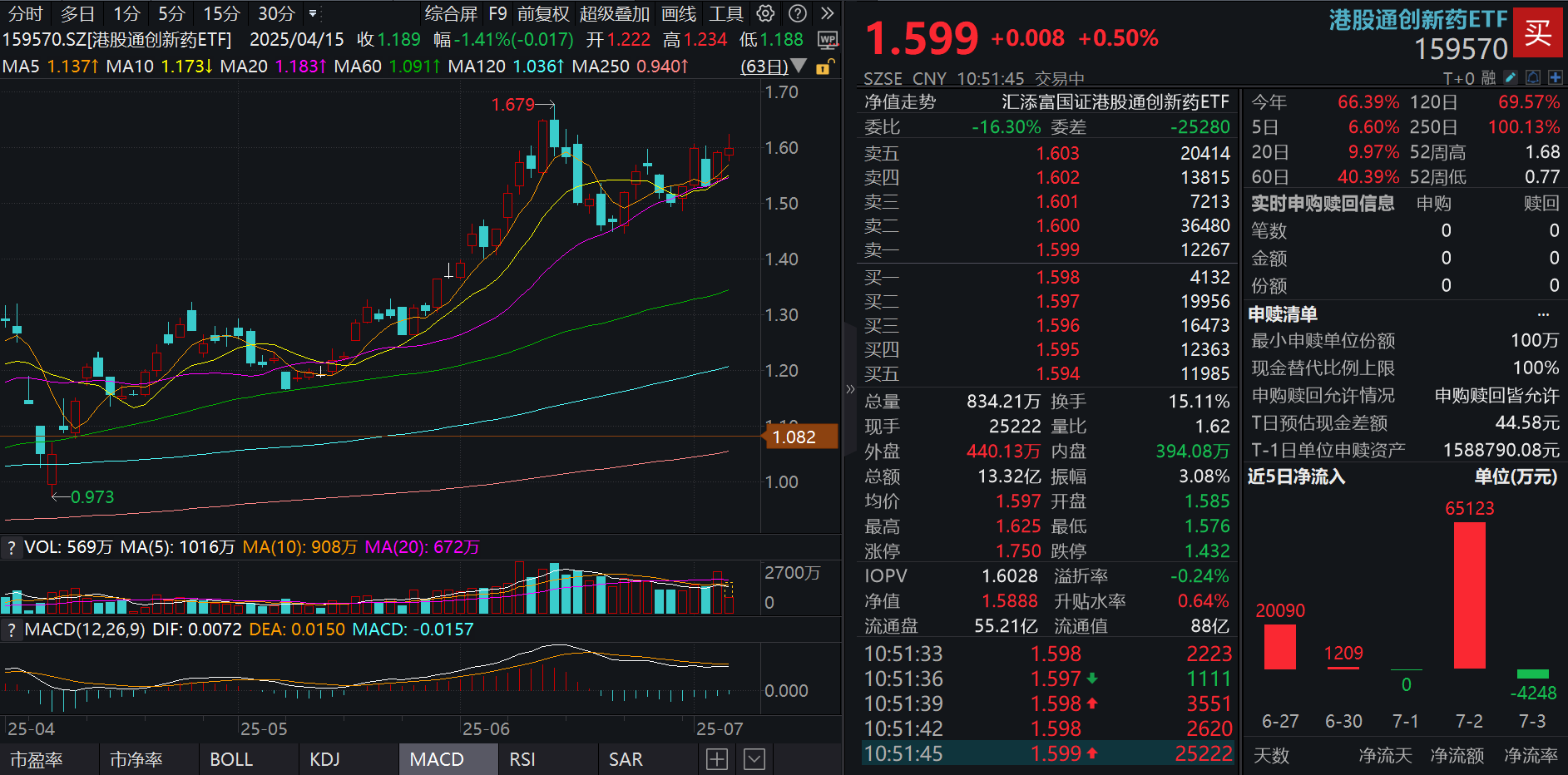Expand hidden toolbar items via the double chevron
The height and width of the screenshot is (775, 1568).
pyautogui.click(x=826, y=13)
